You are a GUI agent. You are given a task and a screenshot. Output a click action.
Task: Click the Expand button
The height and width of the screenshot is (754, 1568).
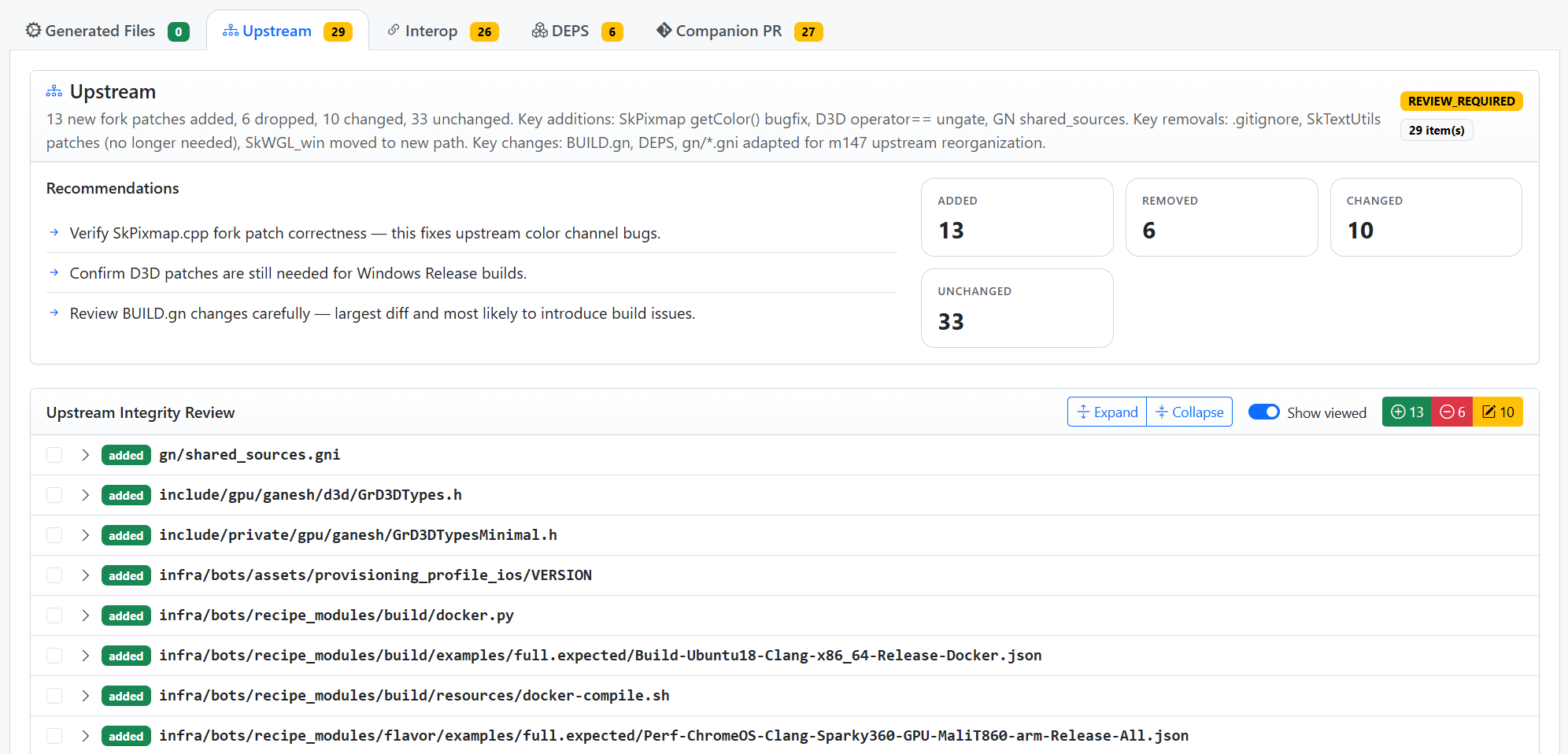pyautogui.click(x=1107, y=412)
